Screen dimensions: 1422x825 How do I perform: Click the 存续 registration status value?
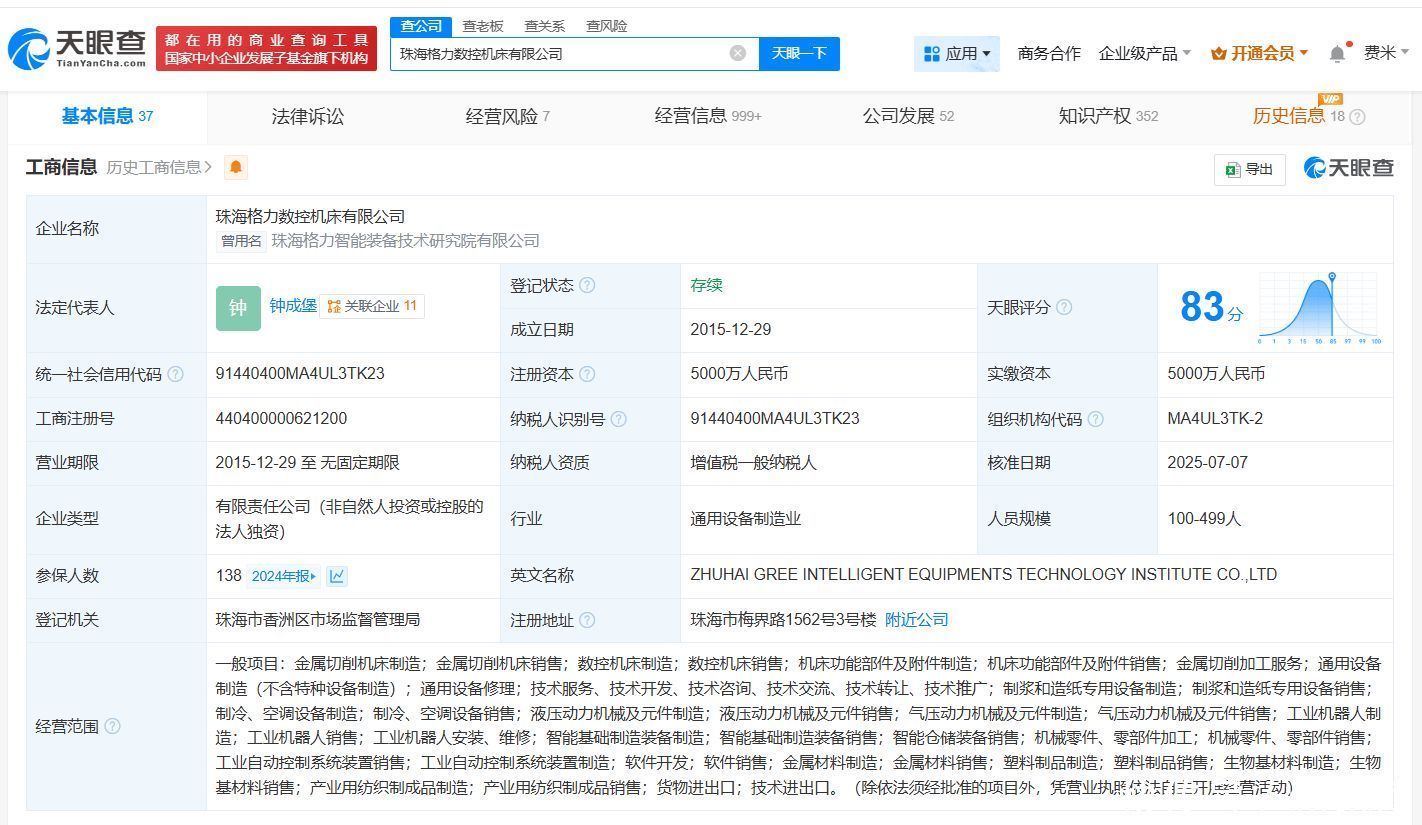point(706,285)
